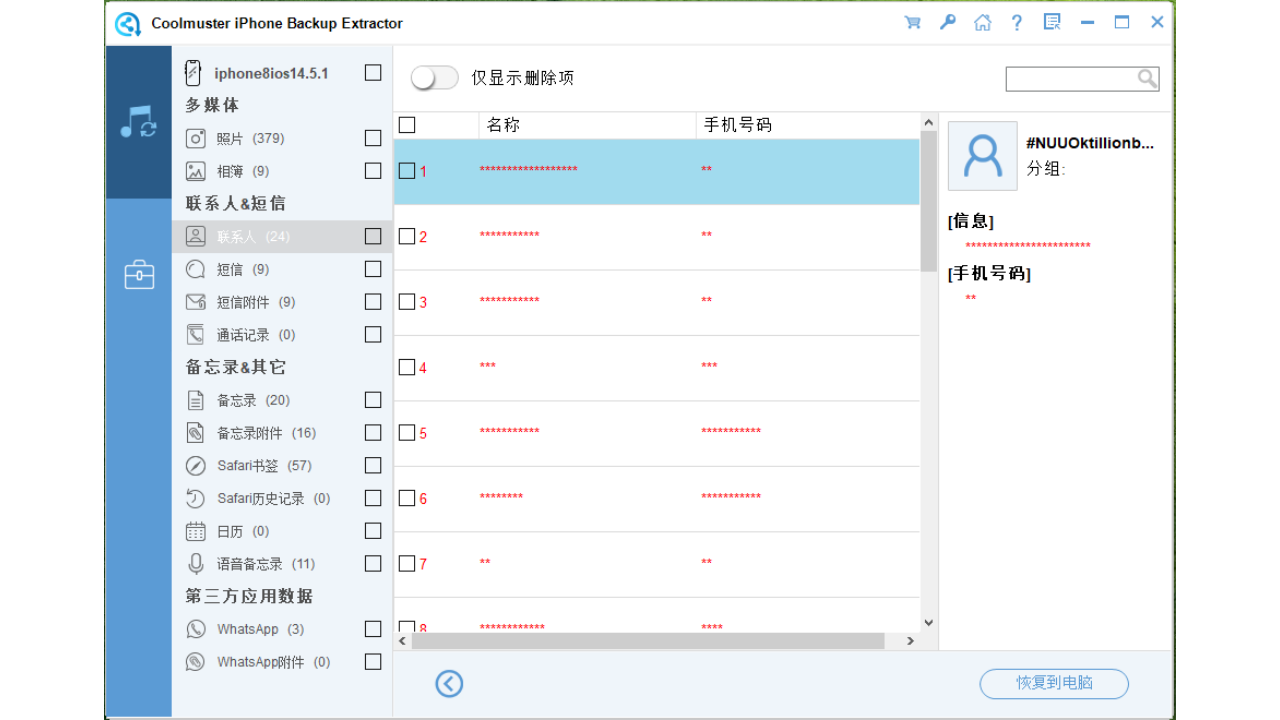Open help via the question mark icon
1280x720 pixels.
(x=1017, y=21)
